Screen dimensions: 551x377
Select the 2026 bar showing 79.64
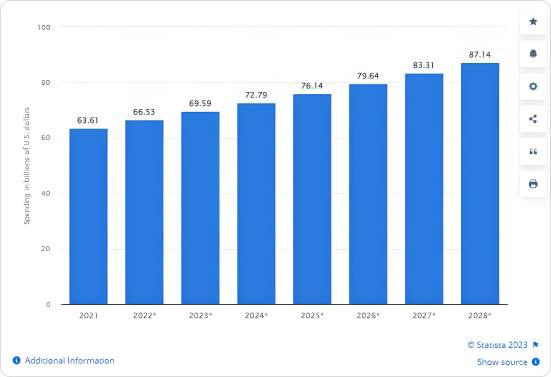[x=368, y=194]
